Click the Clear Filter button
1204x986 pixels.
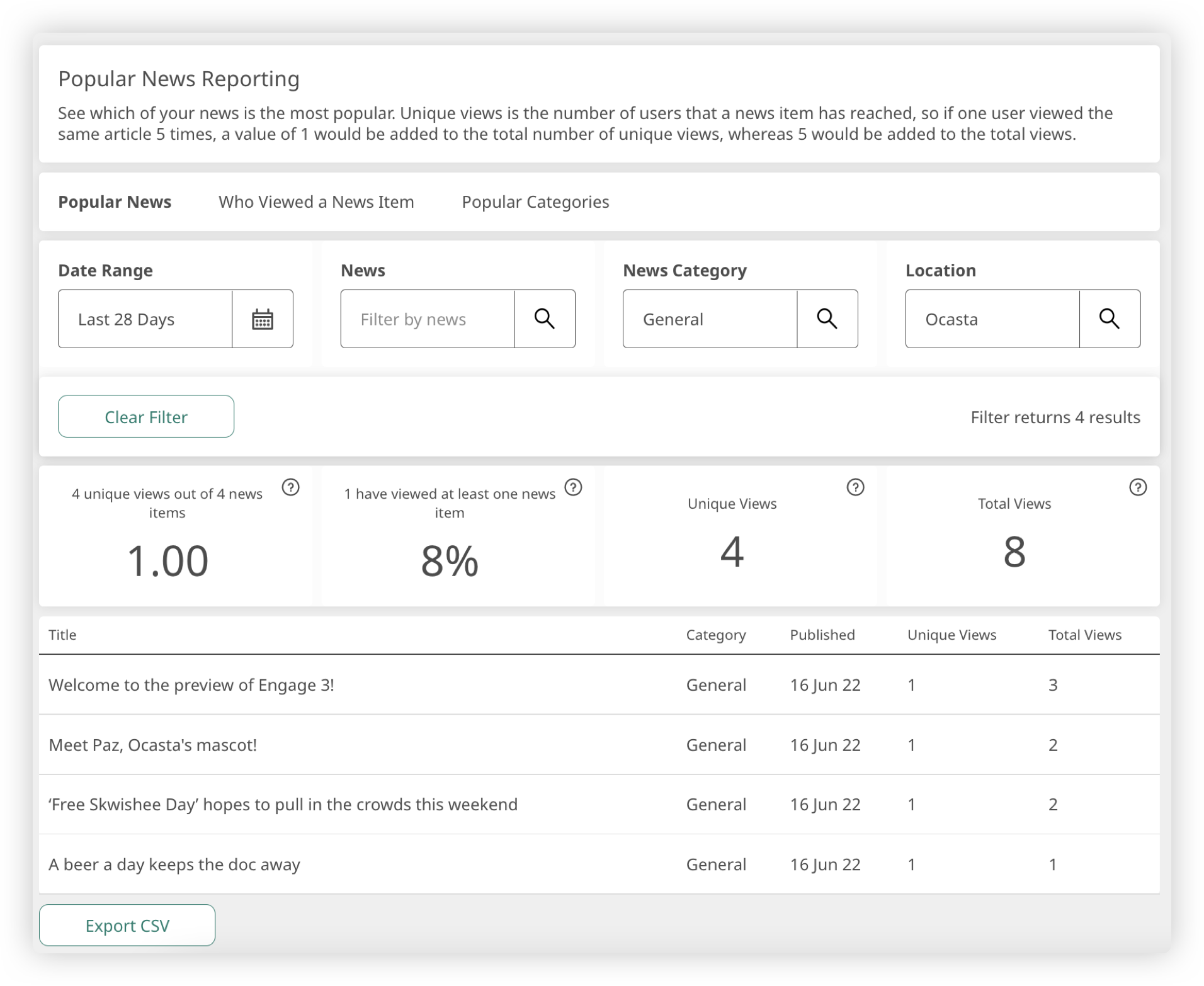point(146,417)
